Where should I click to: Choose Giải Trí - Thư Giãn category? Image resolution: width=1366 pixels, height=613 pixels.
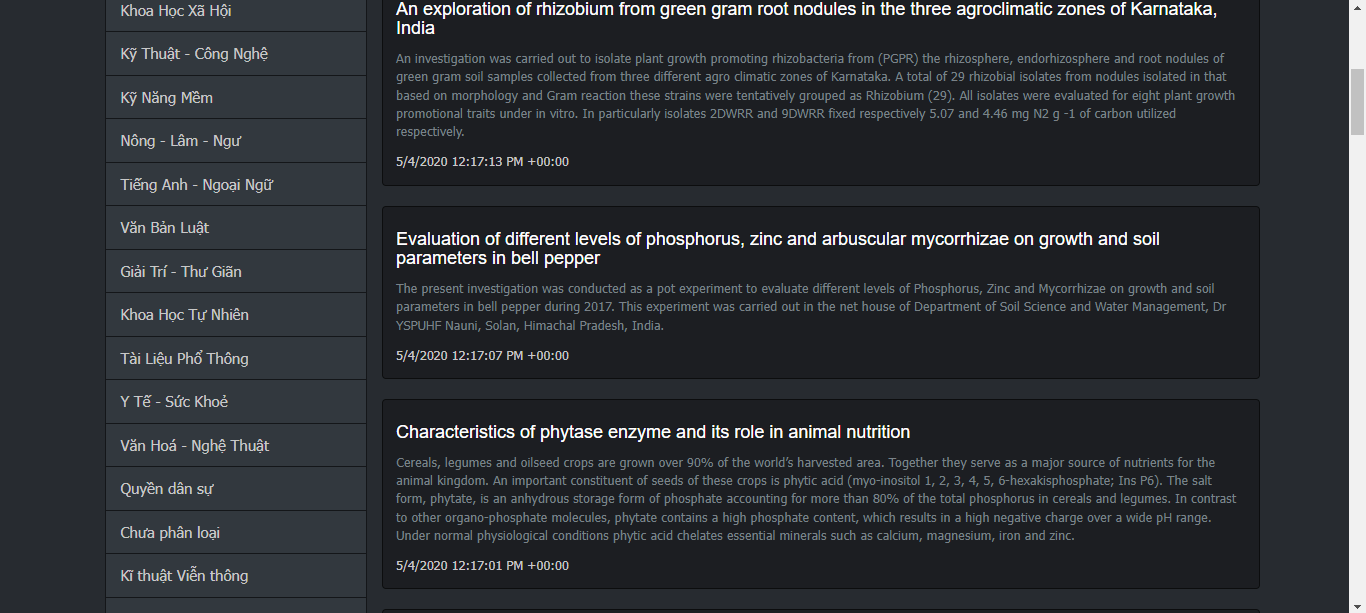click(x=236, y=271)
